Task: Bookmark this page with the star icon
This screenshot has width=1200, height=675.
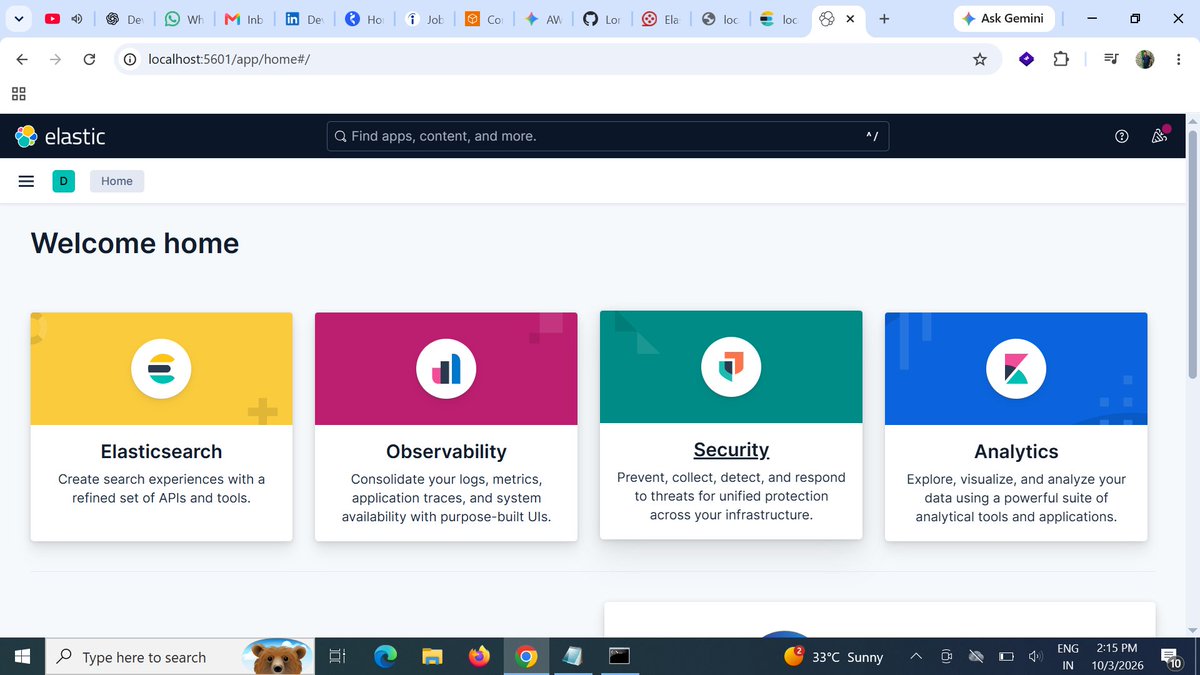Action: pyautogui.click(x=980, y=60)
